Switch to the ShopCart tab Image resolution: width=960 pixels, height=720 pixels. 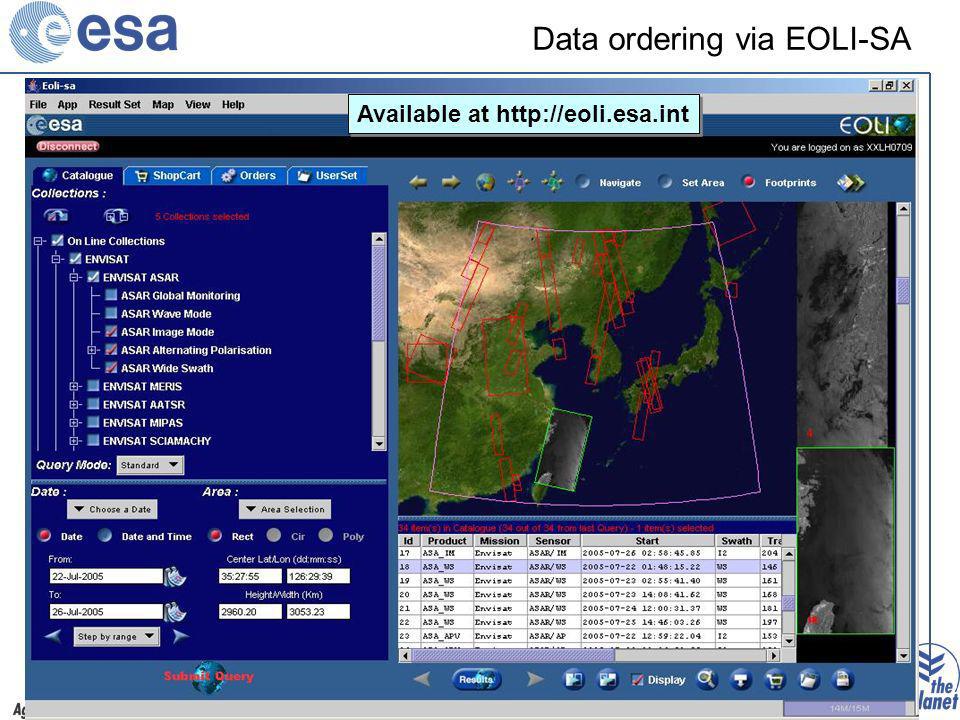[168, 176]
